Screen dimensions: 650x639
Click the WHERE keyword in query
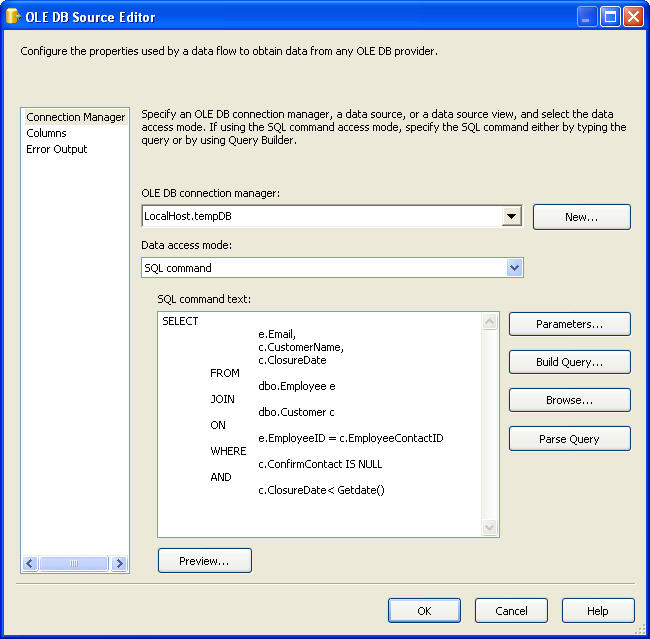[x=228, y=451]
